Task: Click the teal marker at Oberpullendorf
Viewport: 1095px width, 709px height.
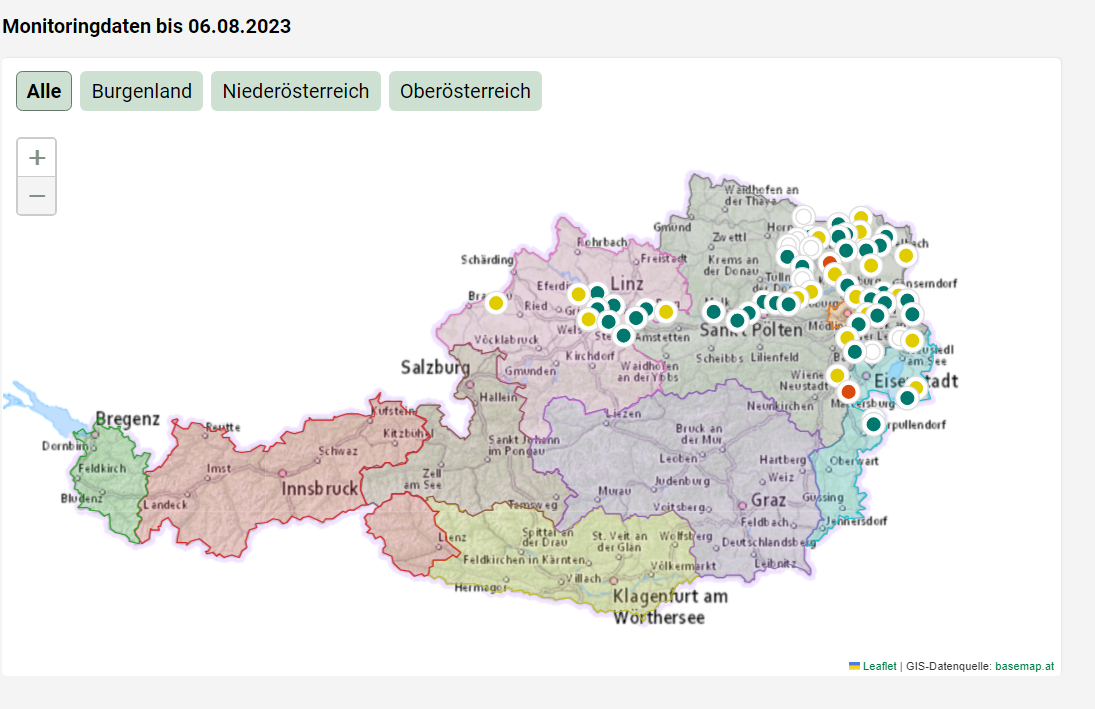Action: pyautogui.click(x=873, y=424)
